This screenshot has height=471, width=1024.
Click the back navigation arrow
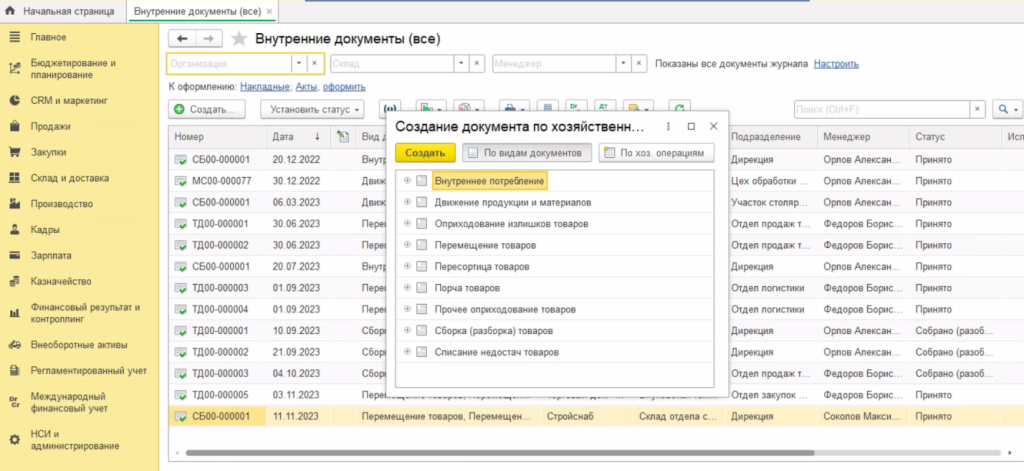[182, 39]
